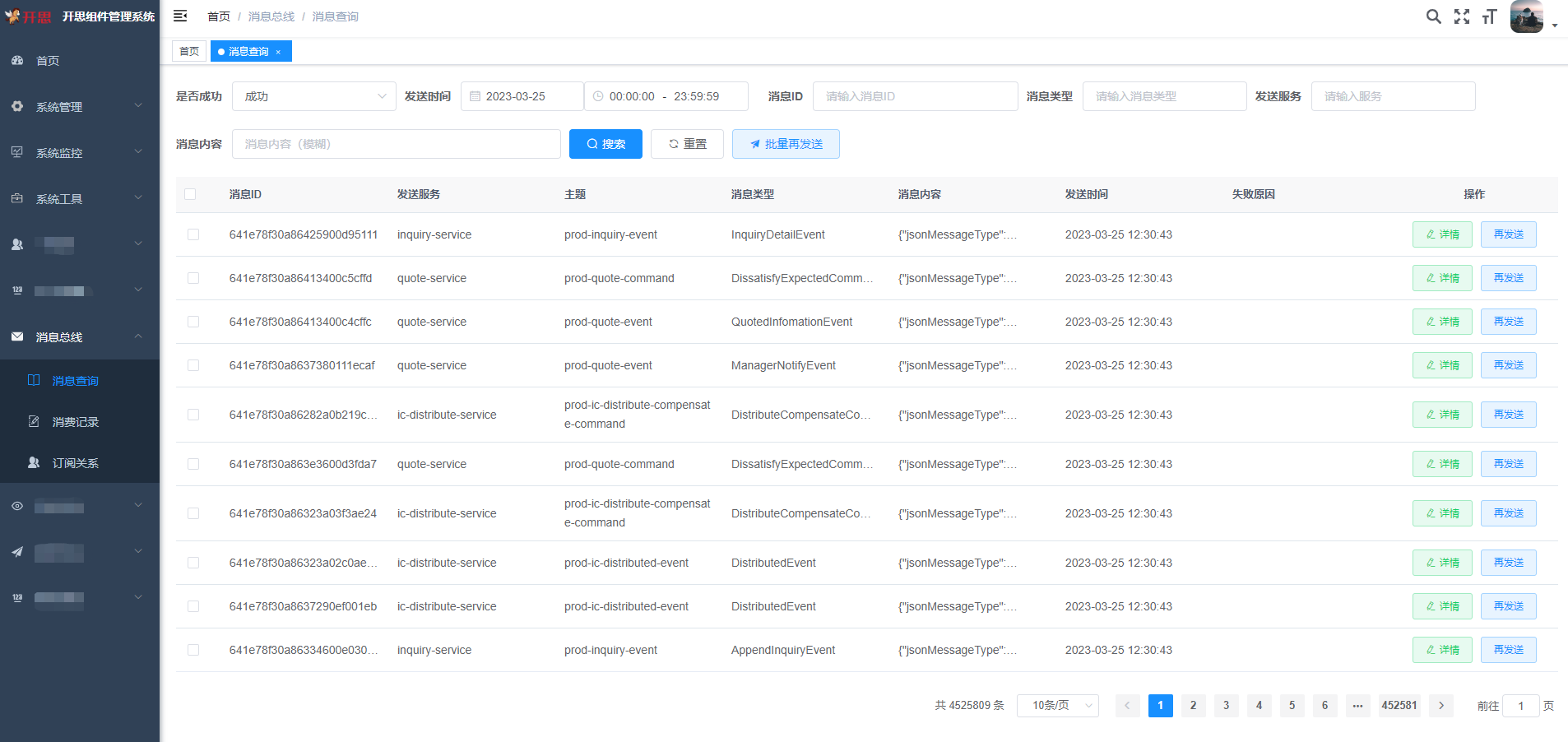Viewport: 1568px width, 742px height.
Task: Open 详情 for InquiryDetailEvent row
Action: 1442,234
